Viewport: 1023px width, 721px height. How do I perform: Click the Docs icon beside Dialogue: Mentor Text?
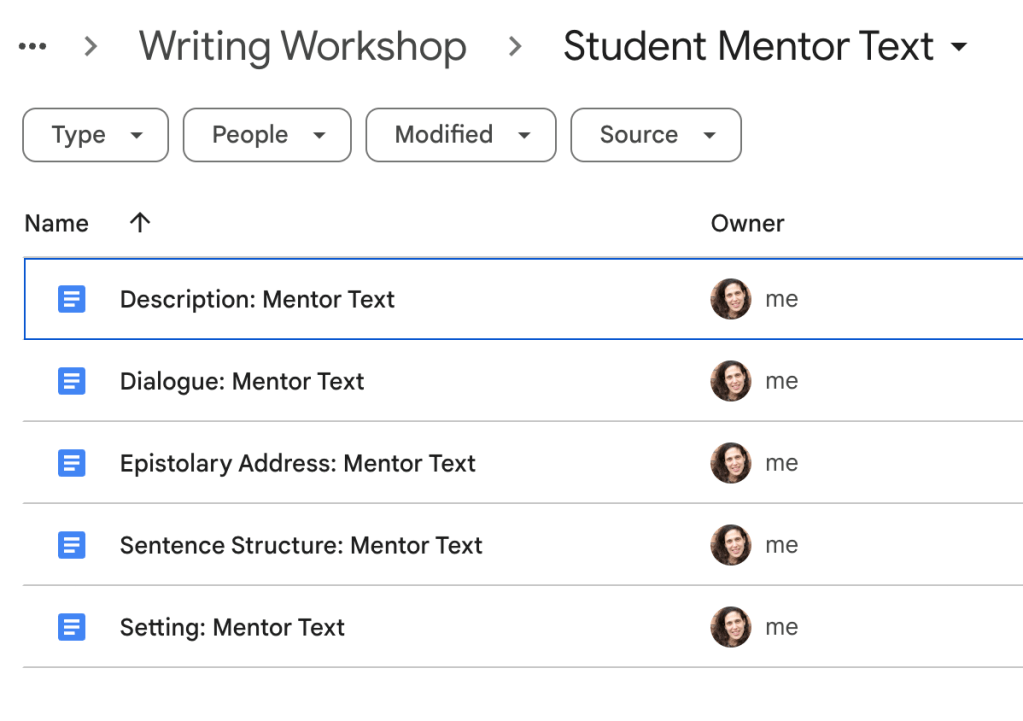(x=71, y=381)
